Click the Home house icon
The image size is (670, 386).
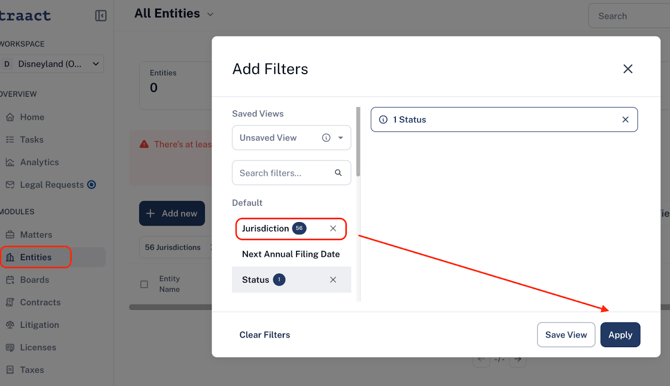tap(10, 117)
